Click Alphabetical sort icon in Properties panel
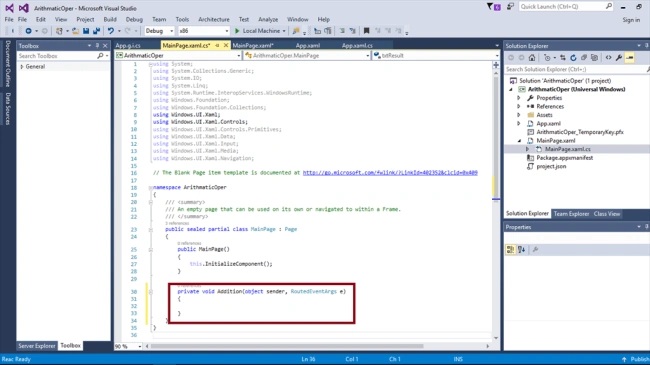This screenshot has width=650, height=365. tap(521, 249)
